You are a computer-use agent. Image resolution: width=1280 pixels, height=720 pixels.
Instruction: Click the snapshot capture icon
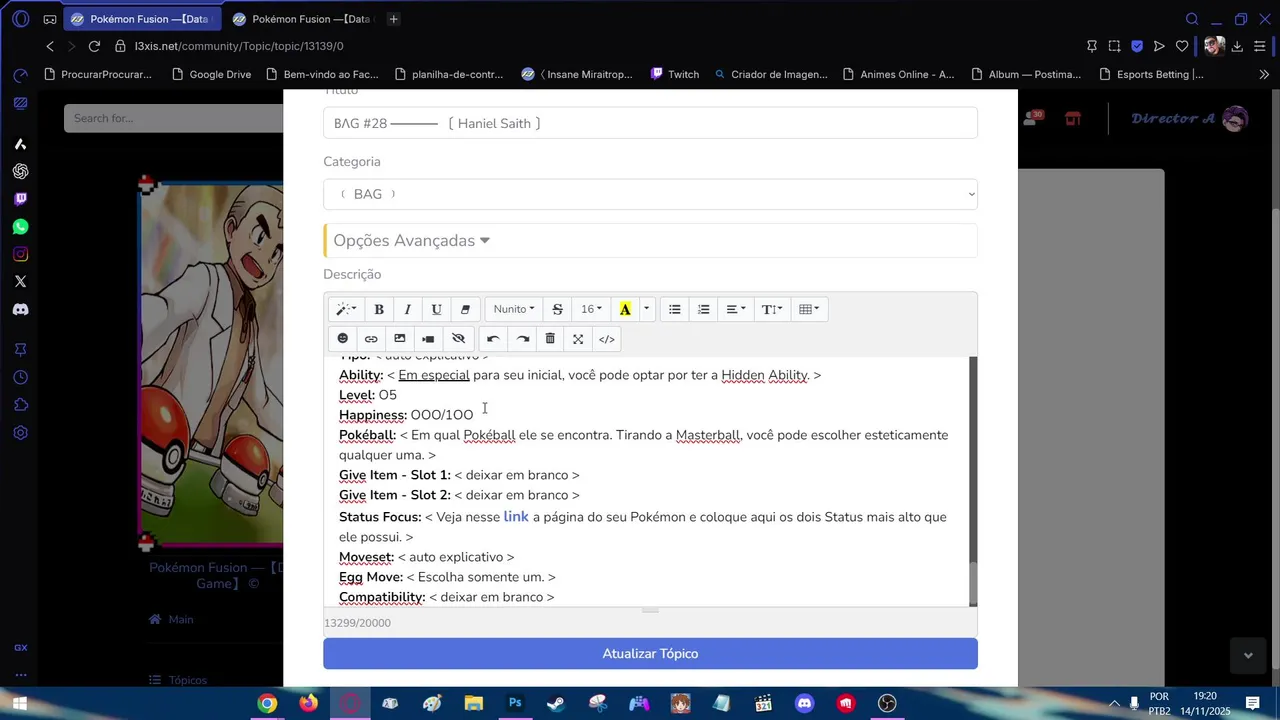point(1115,46)
